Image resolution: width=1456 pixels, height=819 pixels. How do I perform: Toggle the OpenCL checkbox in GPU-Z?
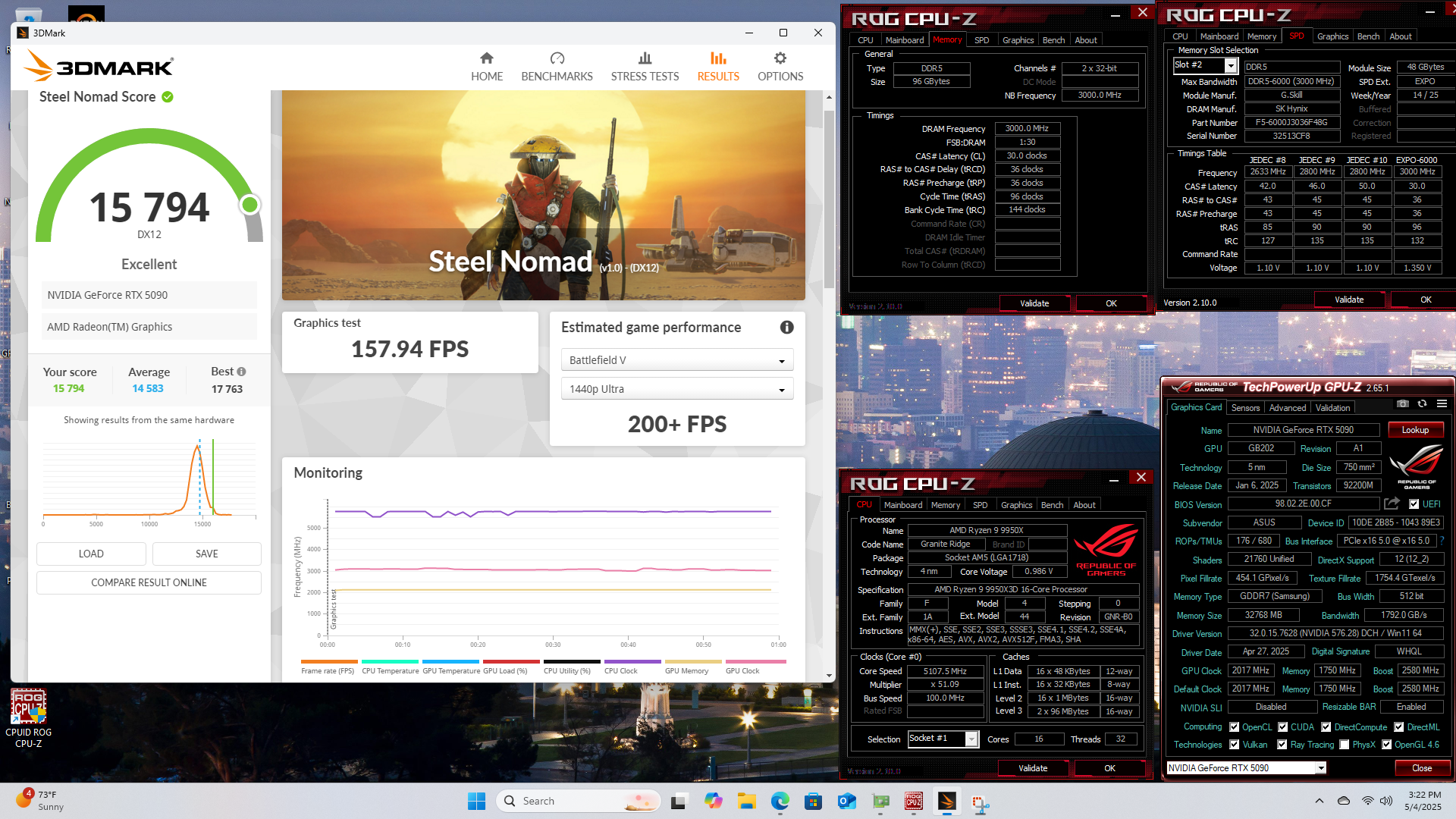[1234, 726]
